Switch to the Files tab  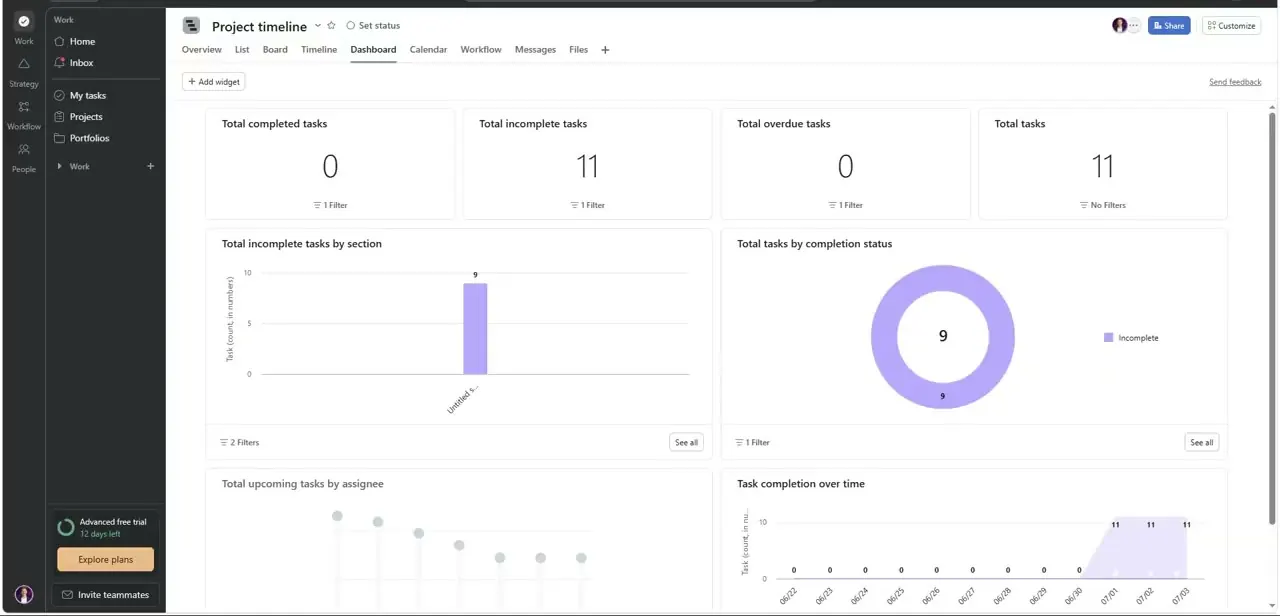click(578, 50)
